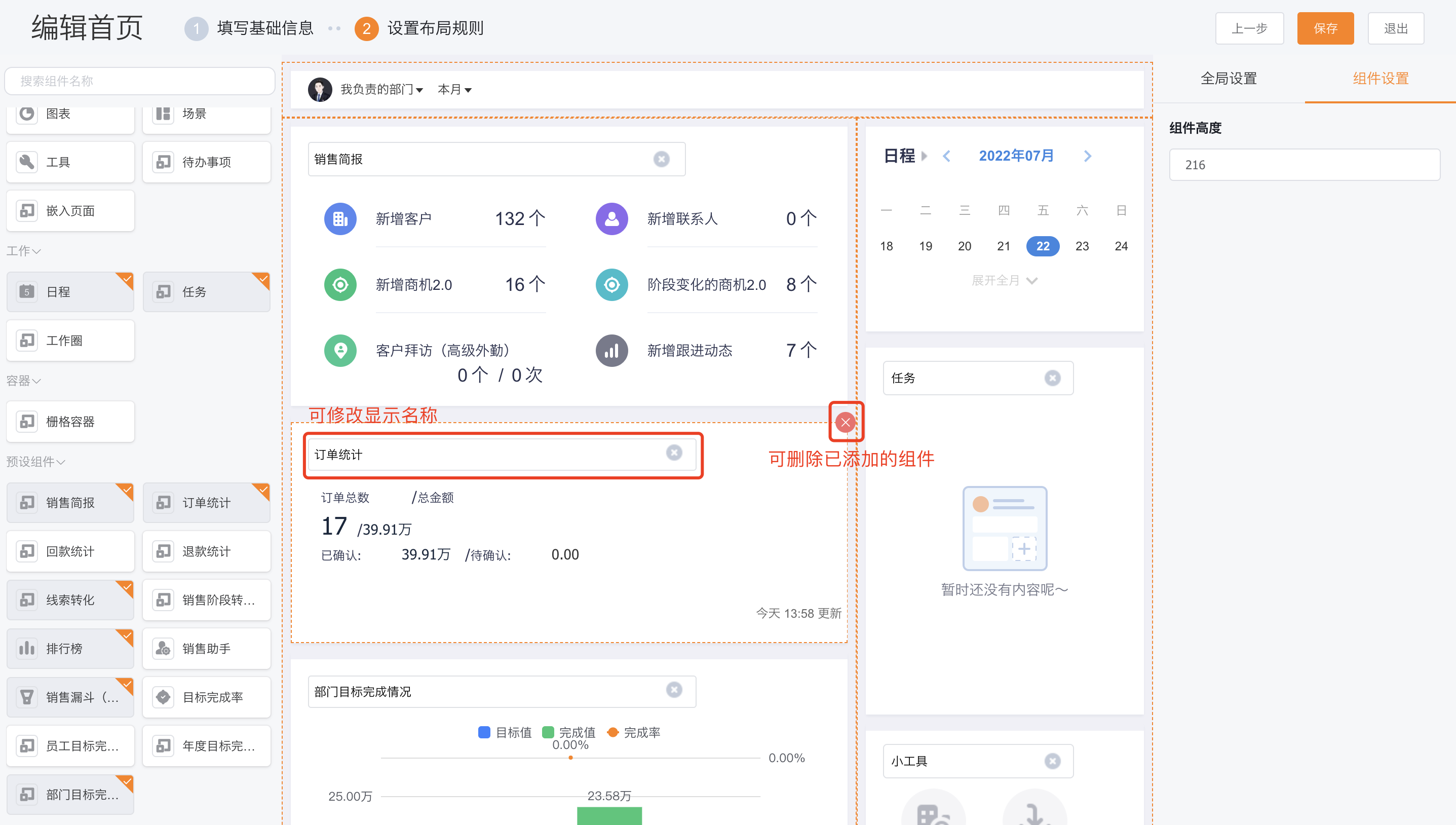The image size is (1456, 825).
Task: Open the 新增联系人 stat icon
Action: pos(612,219)
